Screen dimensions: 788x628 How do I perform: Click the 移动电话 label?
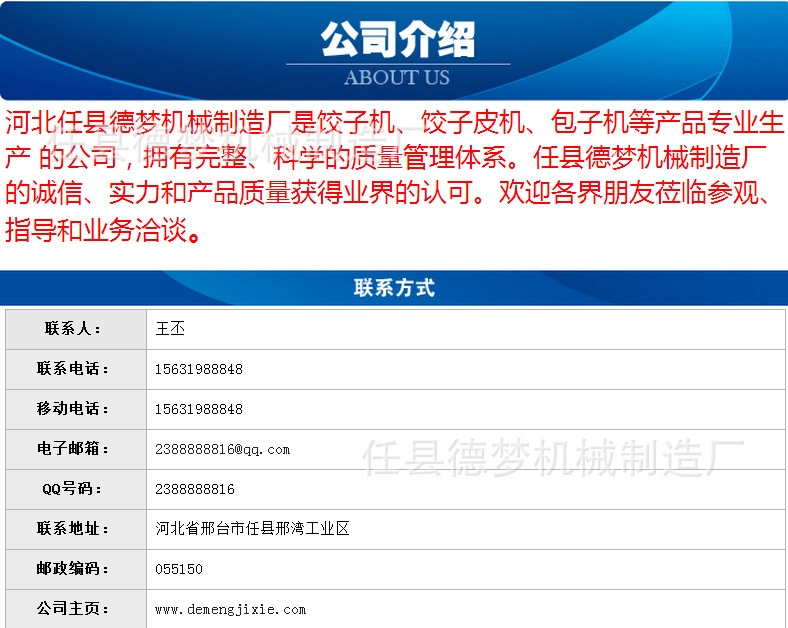point(72,408)
